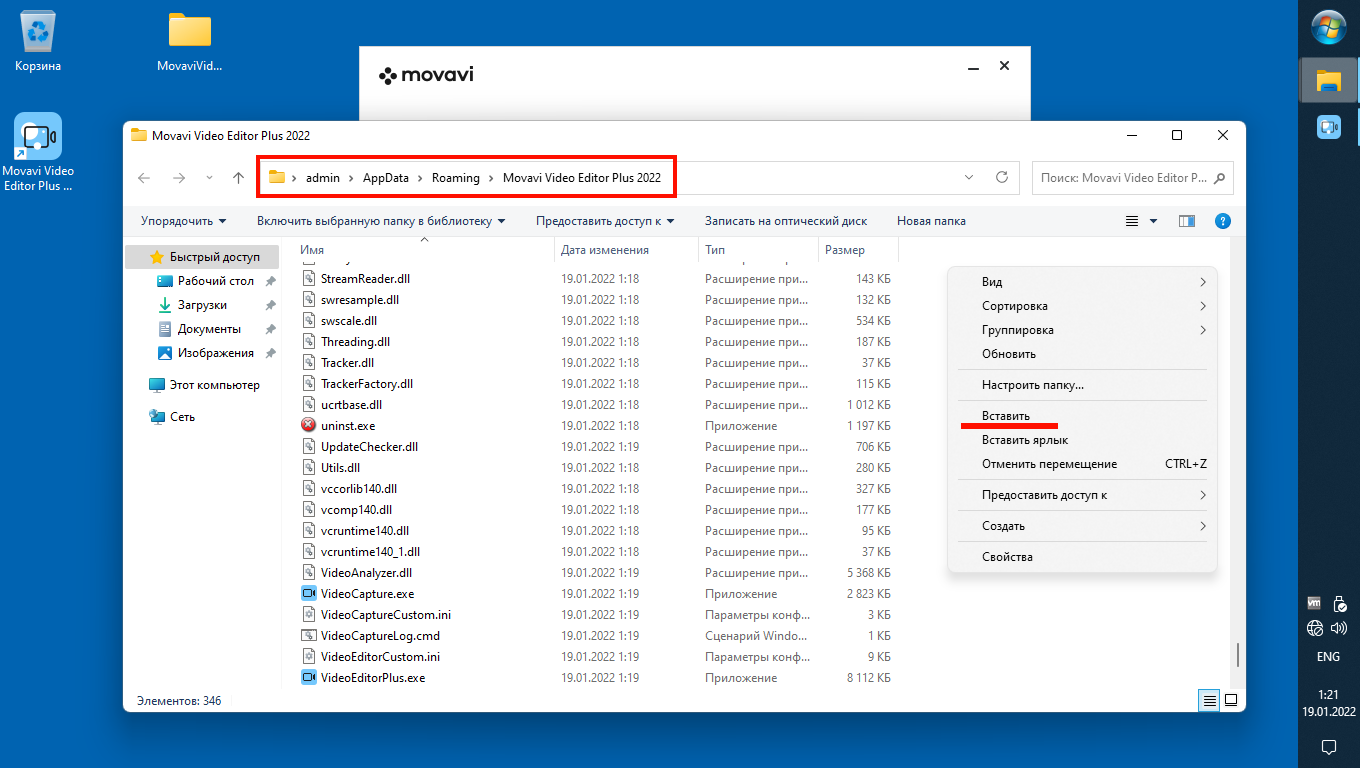
Task: Select the VideoEditorPlus.exe file
Action: pos(372,678)
